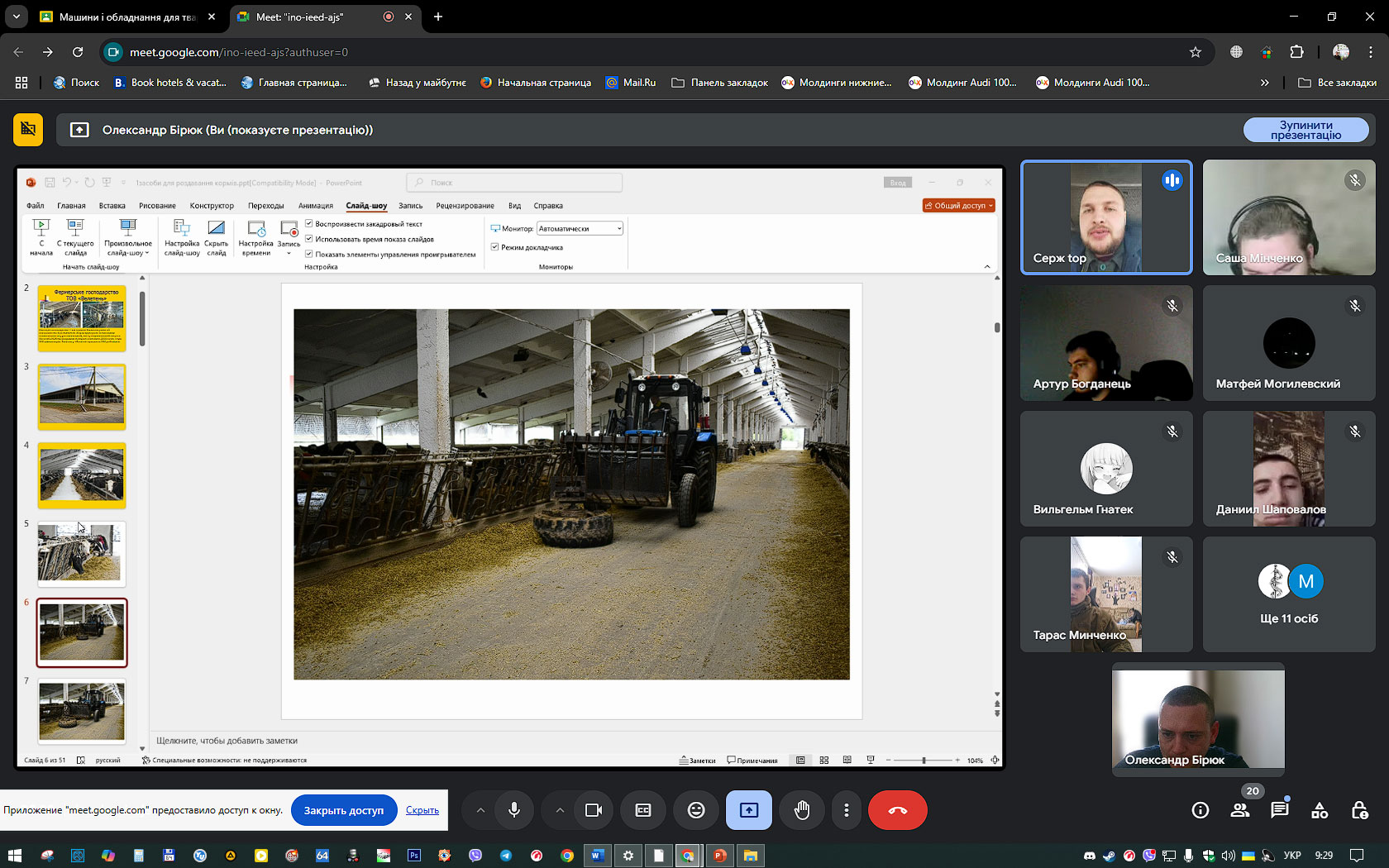
Task: Raise hand in the meeting
Action: click(802, 810)
